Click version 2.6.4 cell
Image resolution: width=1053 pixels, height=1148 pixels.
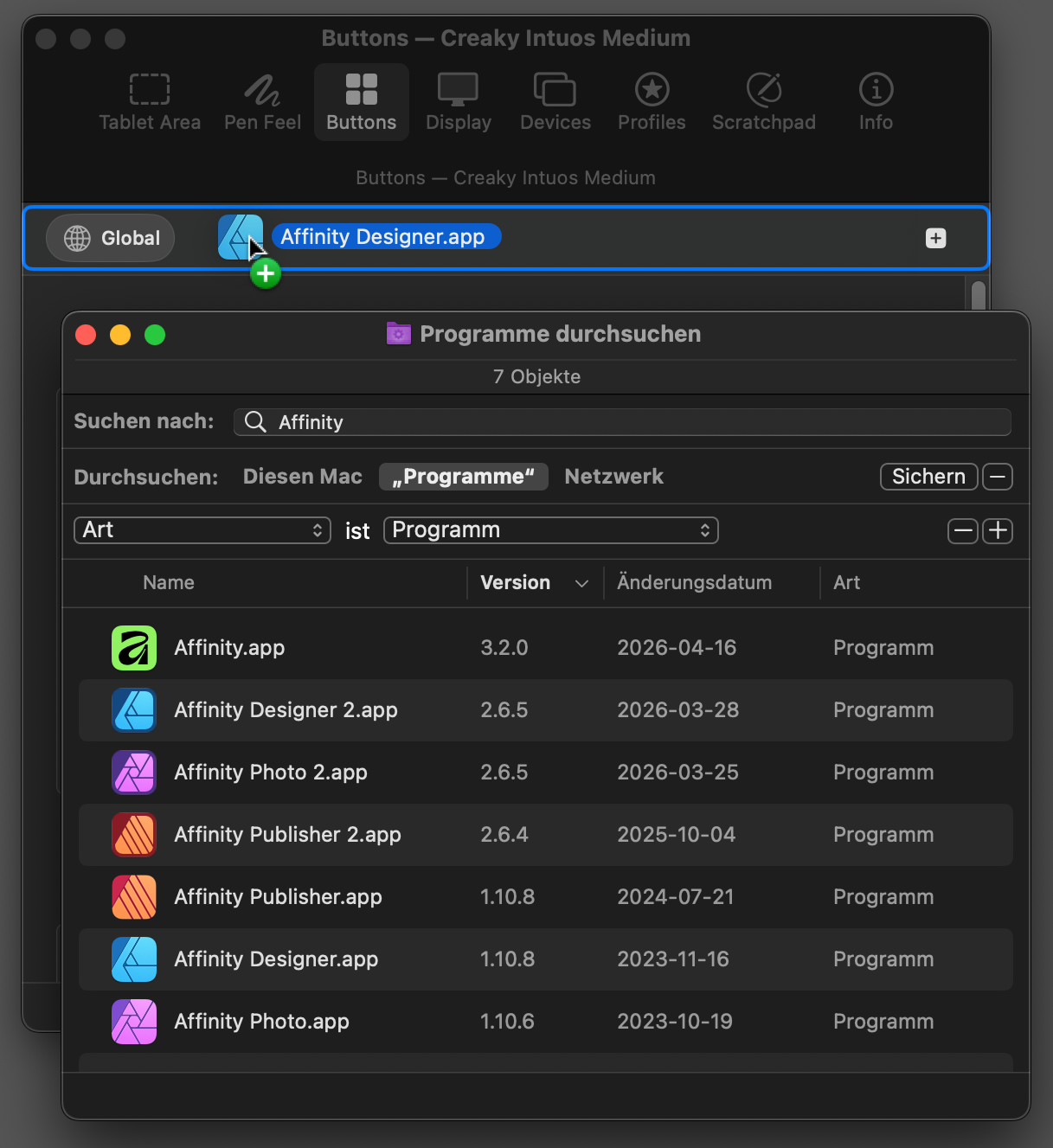tap(504, 835)
